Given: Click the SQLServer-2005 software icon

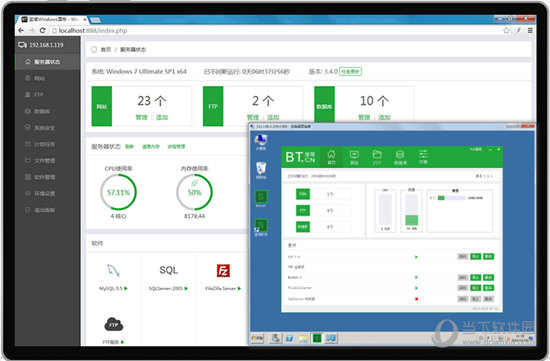Looking at the screenshot, I should 168,270.
